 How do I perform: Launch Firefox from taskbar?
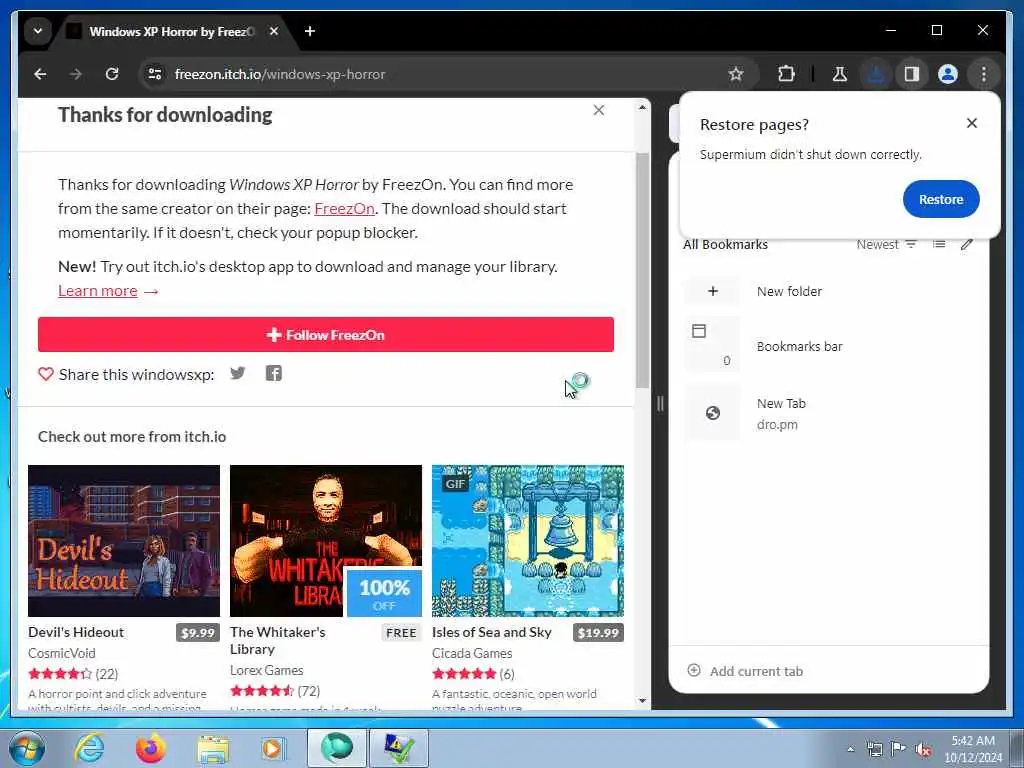click(x=151, y=748)
